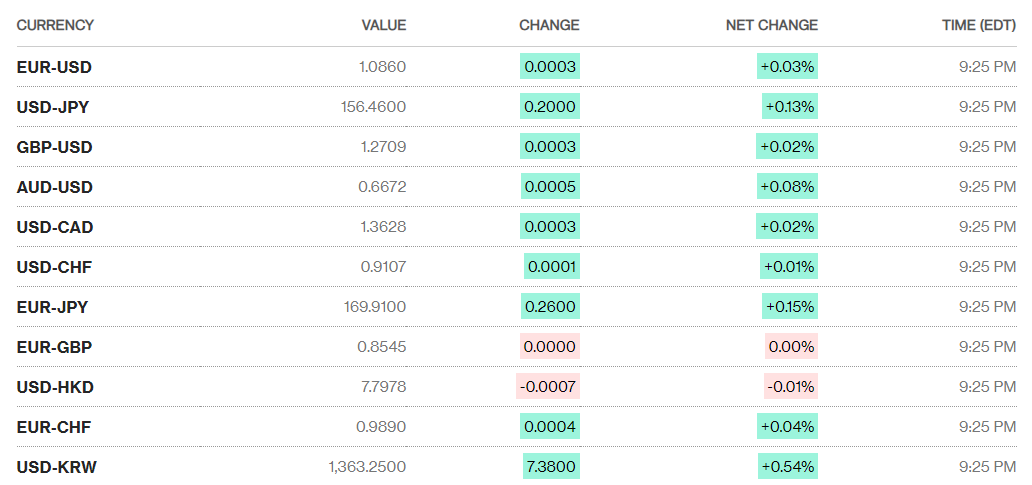Screen dimensions: 1032x485
Task: Click the GBP-USD currency pair
Action: (x=54, y=147)
